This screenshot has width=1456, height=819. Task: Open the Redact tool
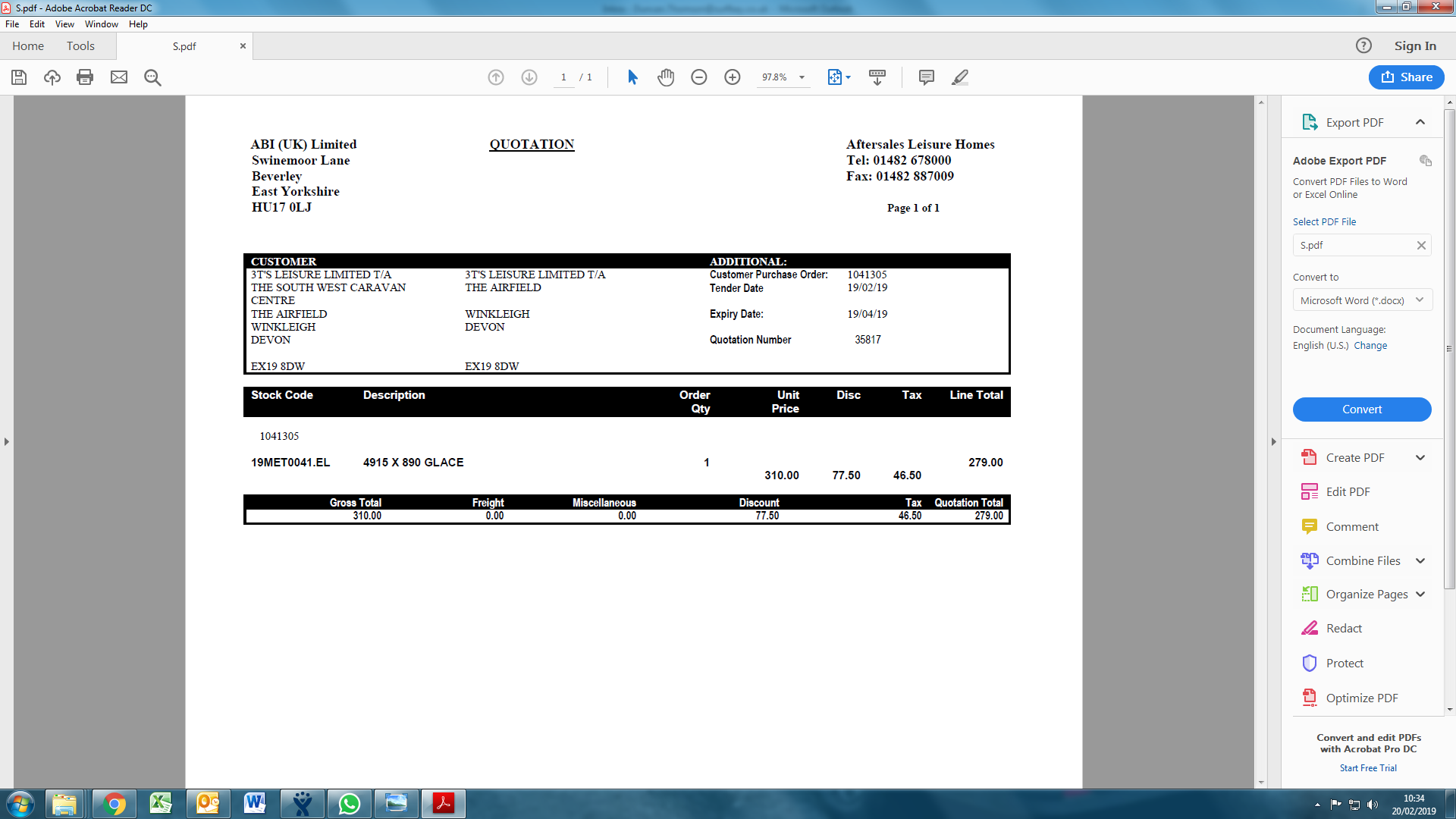(x=1344, y=628)
